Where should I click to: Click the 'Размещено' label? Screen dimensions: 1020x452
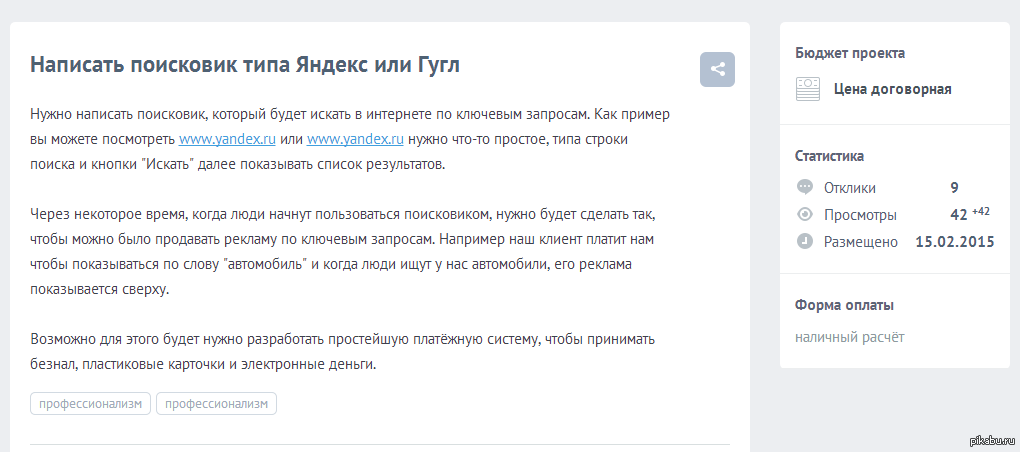pos(861,242)
